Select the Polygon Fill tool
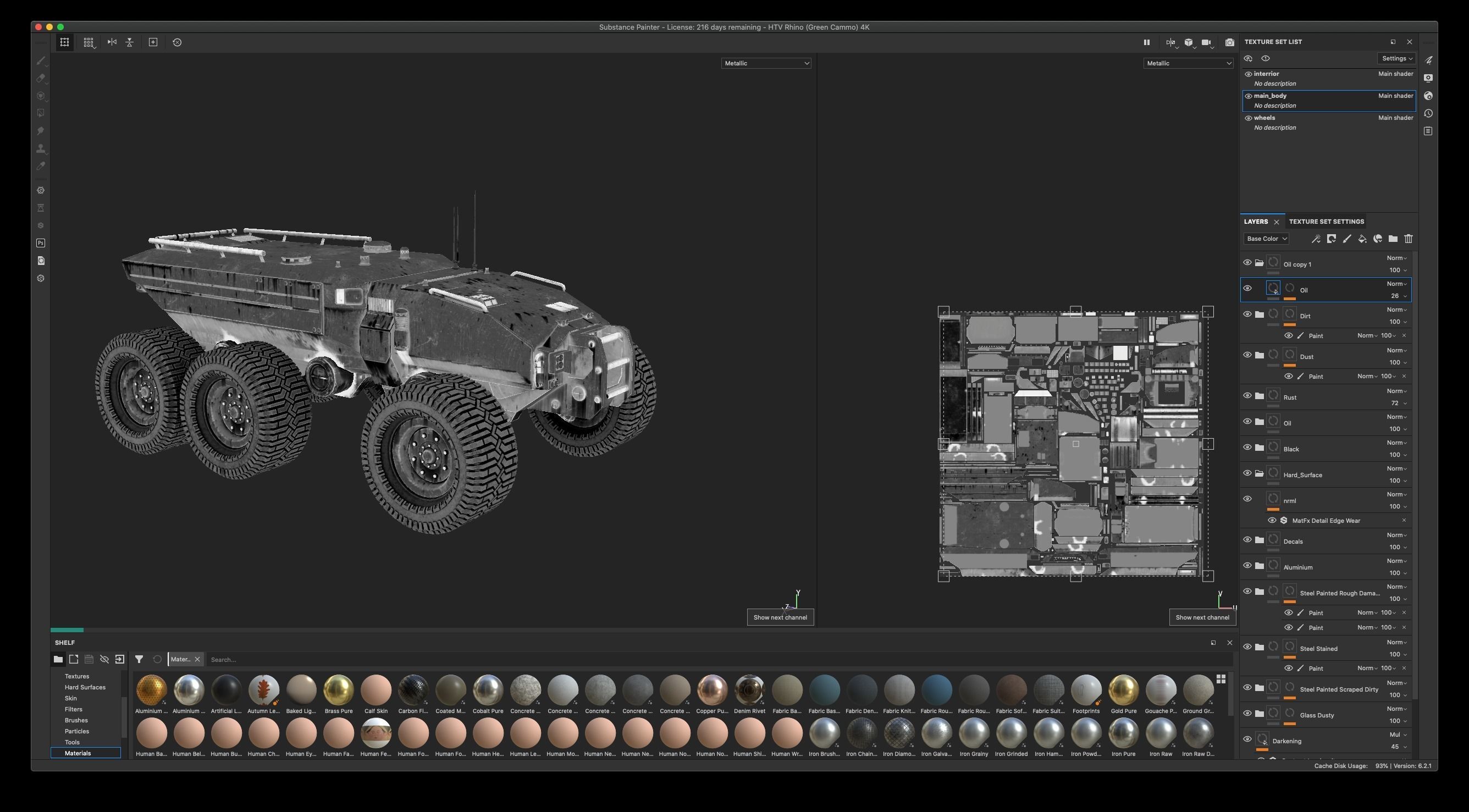The image size is (1469, 812). click(x=41, y=113)
